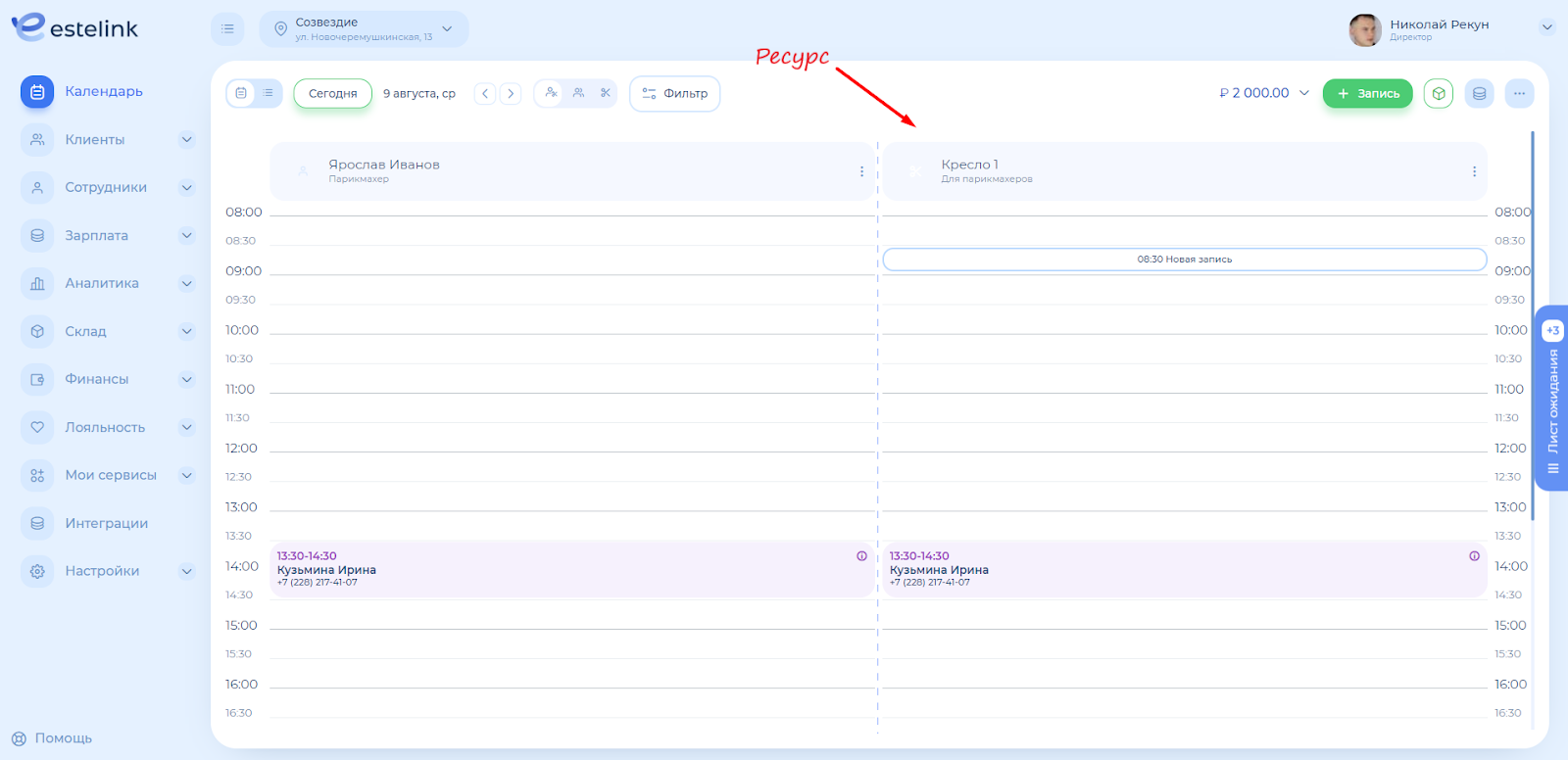
Task: Go to the previous day arrow
Action: pyautogui.click(x=485, y=94)
